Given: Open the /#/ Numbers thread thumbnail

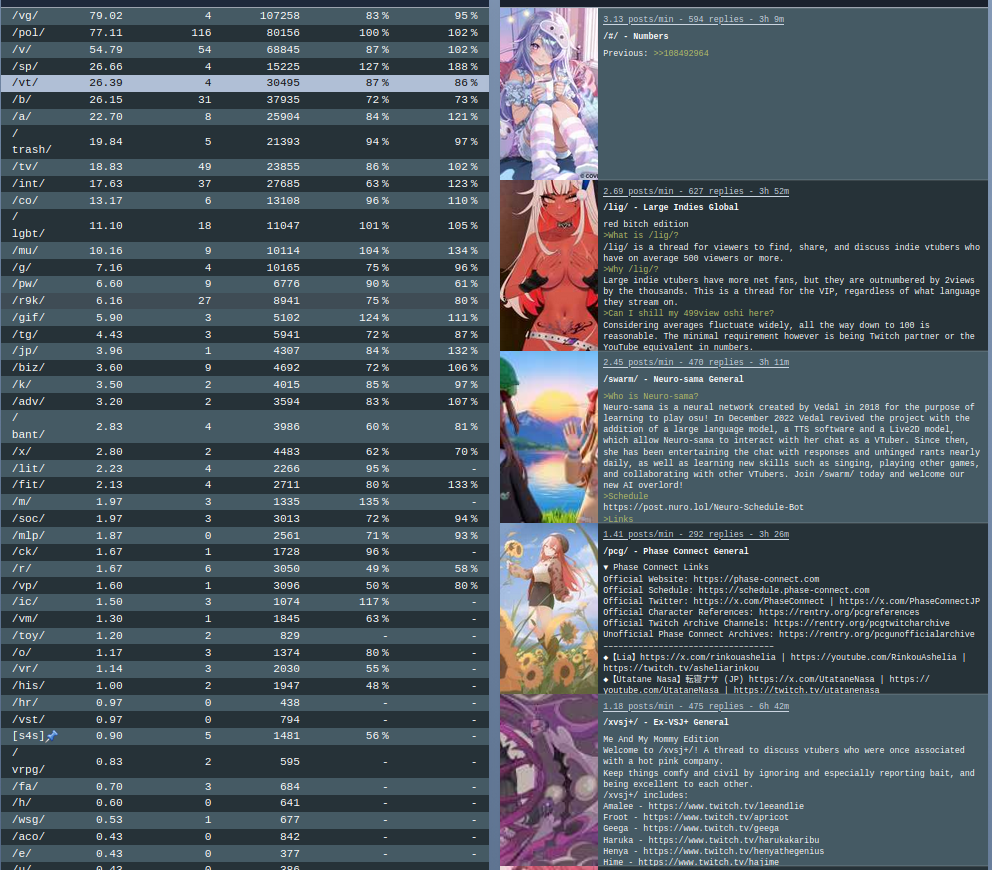Looking at the screenshot, I should tap(549, 94).
